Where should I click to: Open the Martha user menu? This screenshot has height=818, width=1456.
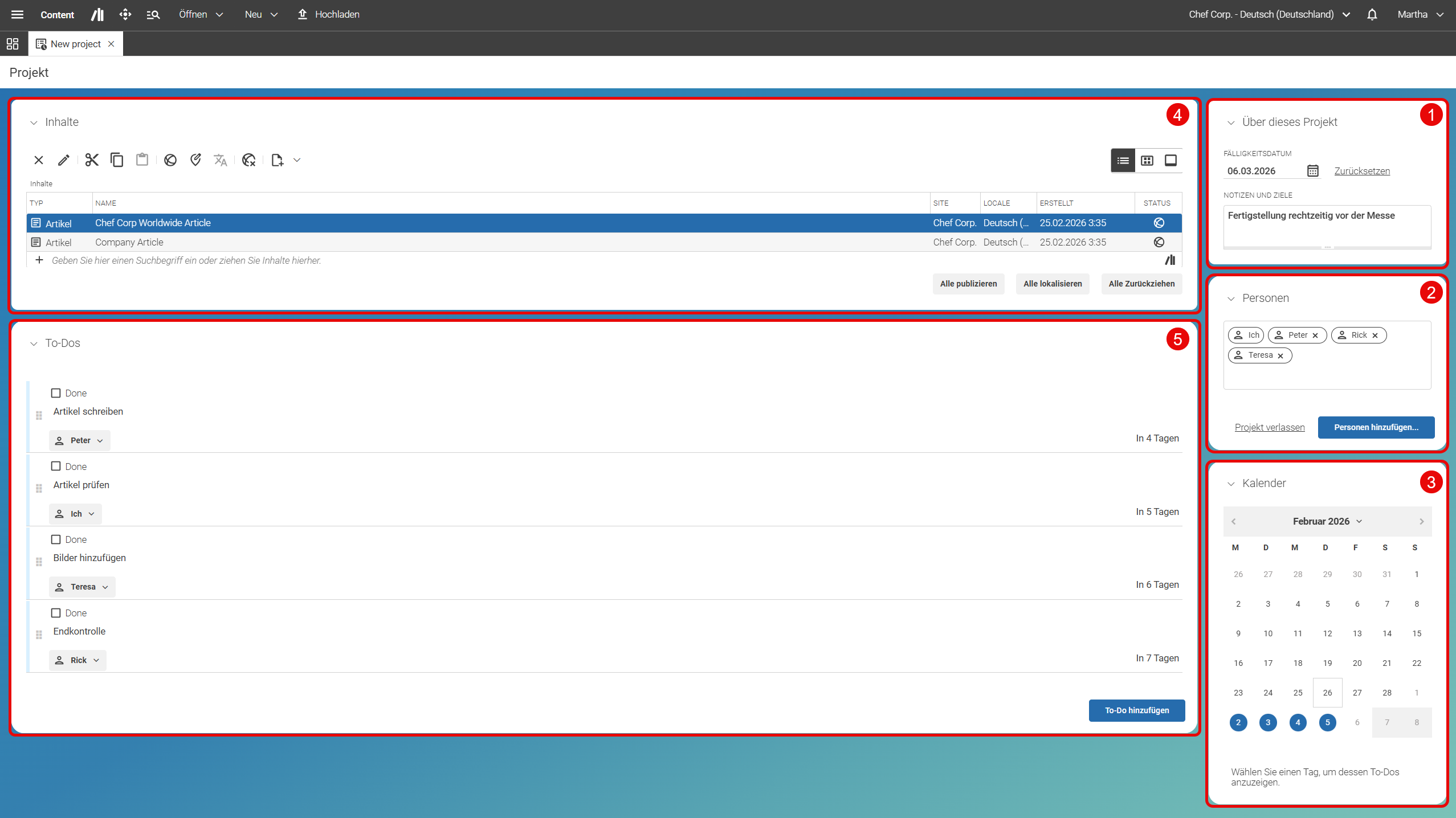[1420, 14]
